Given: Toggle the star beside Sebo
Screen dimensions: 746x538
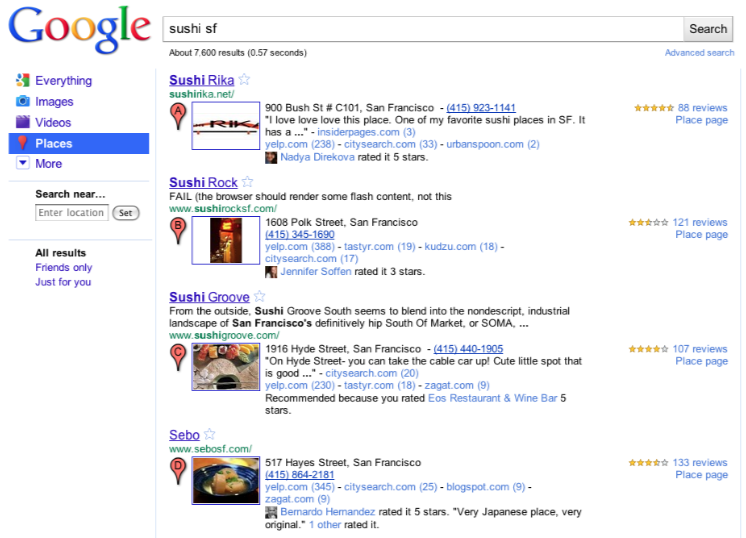Looking at the screenshot, I should [209, 434].
